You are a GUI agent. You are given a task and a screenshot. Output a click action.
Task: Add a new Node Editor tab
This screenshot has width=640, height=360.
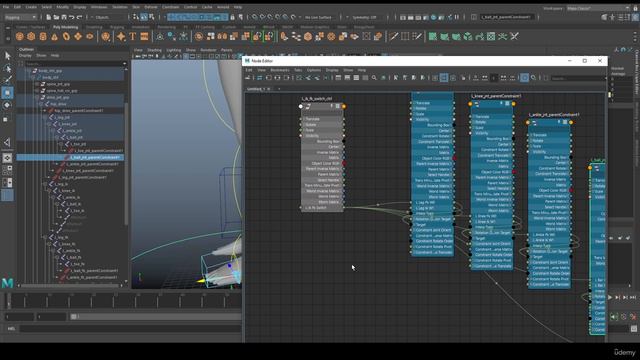[279, 89]
